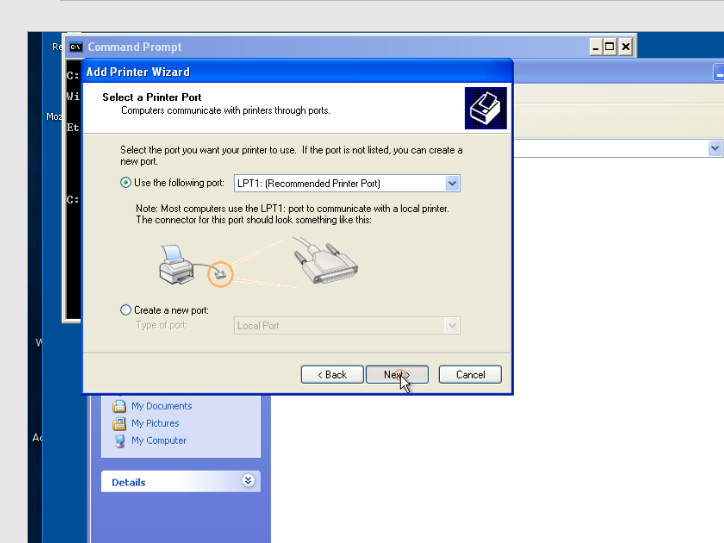Open the LPT1 printer port dropdown
This screenshot has height=543, width=724.
(452, 183)
